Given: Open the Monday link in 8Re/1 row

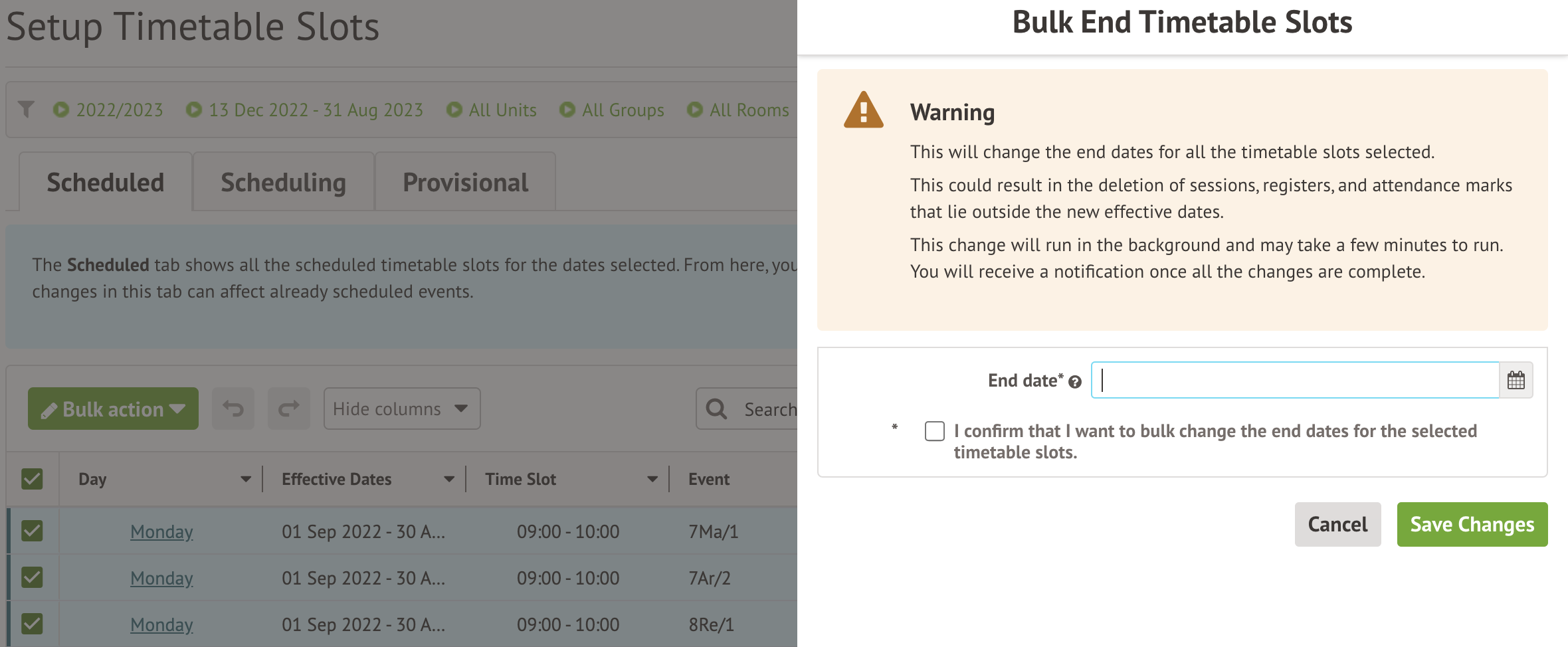Looking at the screenshot, I should pyautogui.click(x=161, y=624).
